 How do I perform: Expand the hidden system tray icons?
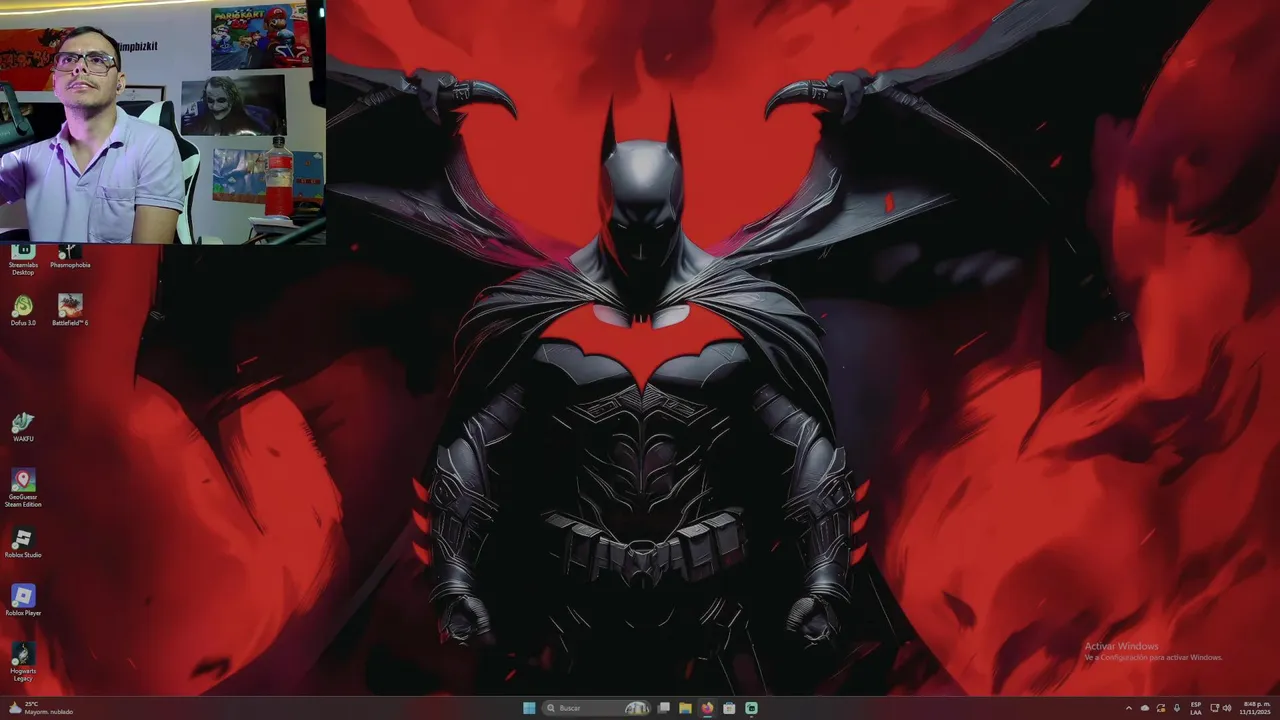tap(1129, 708)
